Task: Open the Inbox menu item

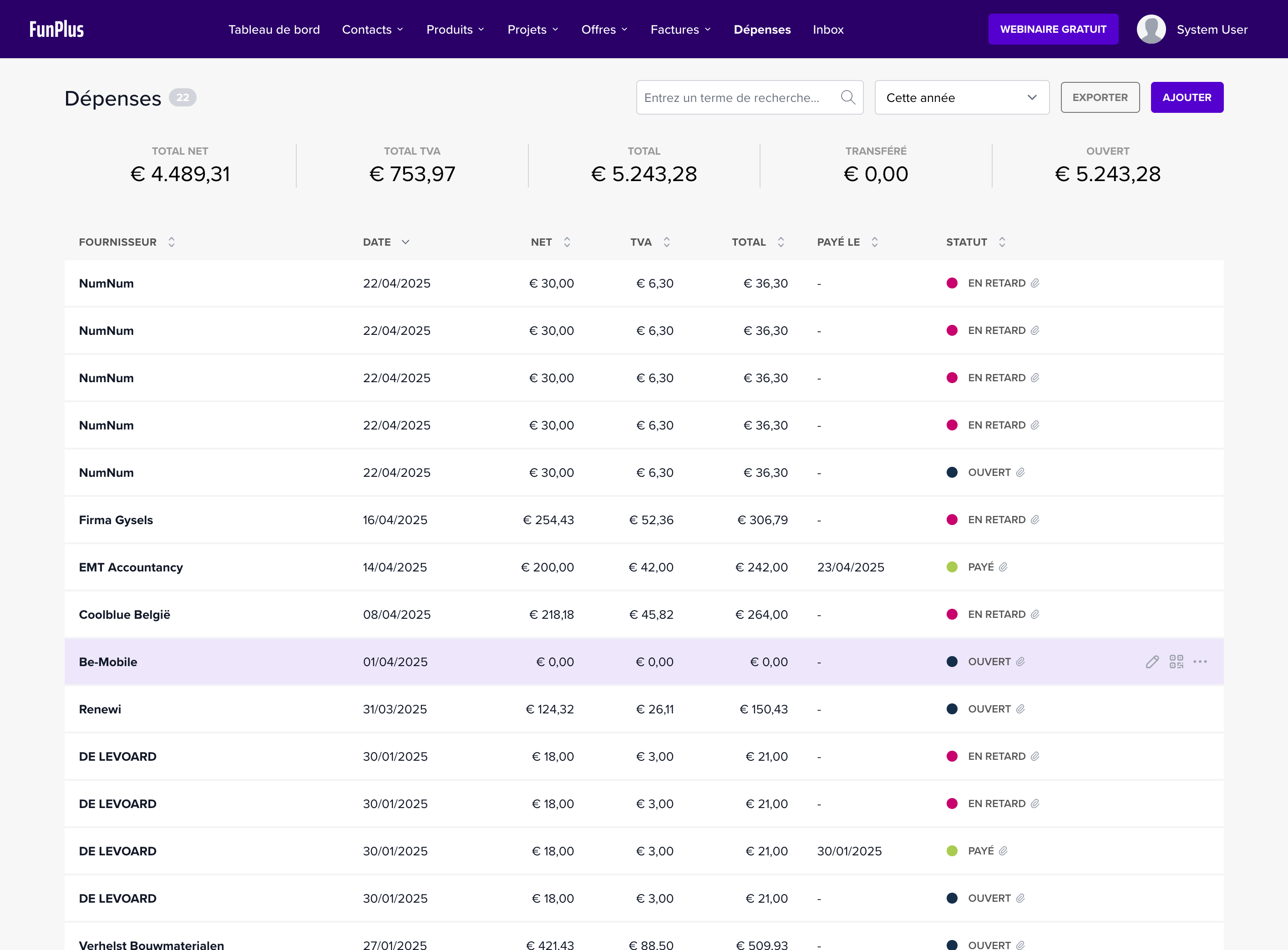Action: (828, 29)
